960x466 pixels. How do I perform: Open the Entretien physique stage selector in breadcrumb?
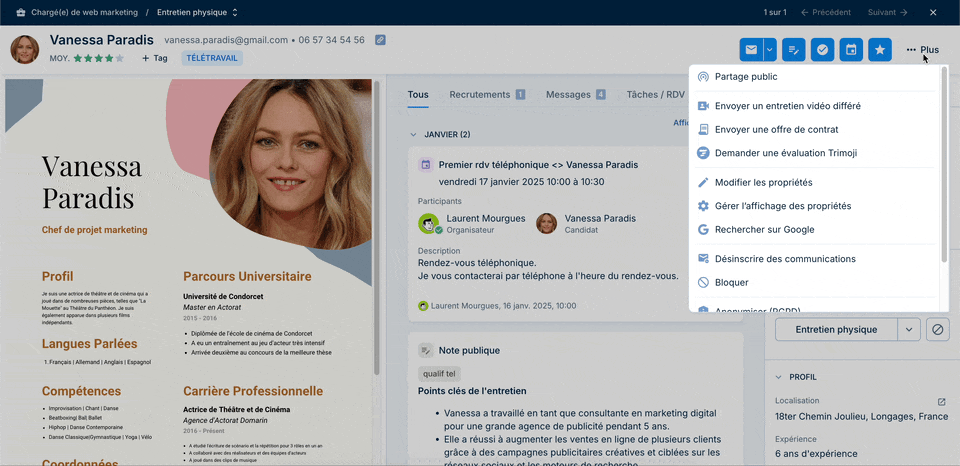tap(197, 12)
